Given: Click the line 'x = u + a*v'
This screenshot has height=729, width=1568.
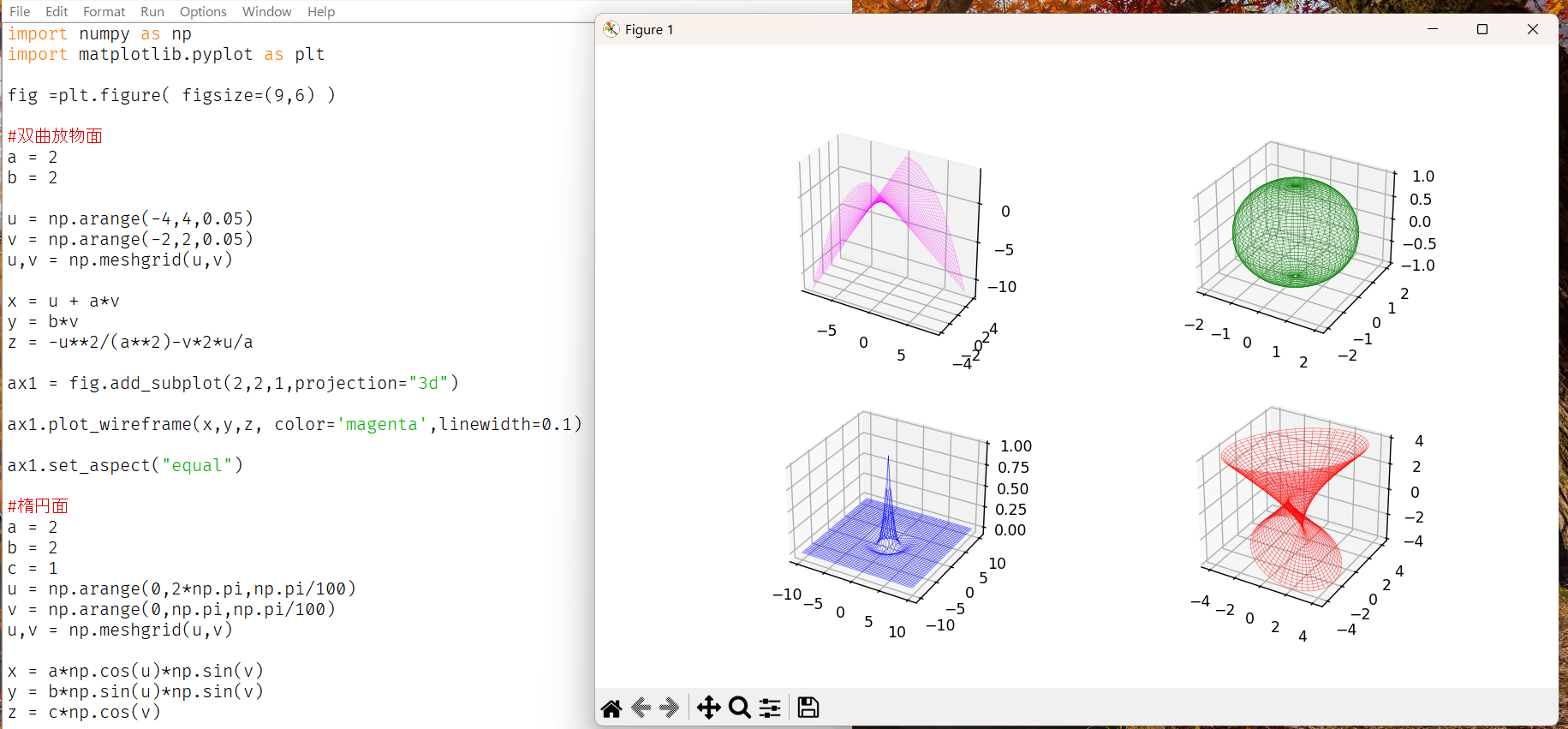Looking at the screenshot, I should tap(64, 302).
